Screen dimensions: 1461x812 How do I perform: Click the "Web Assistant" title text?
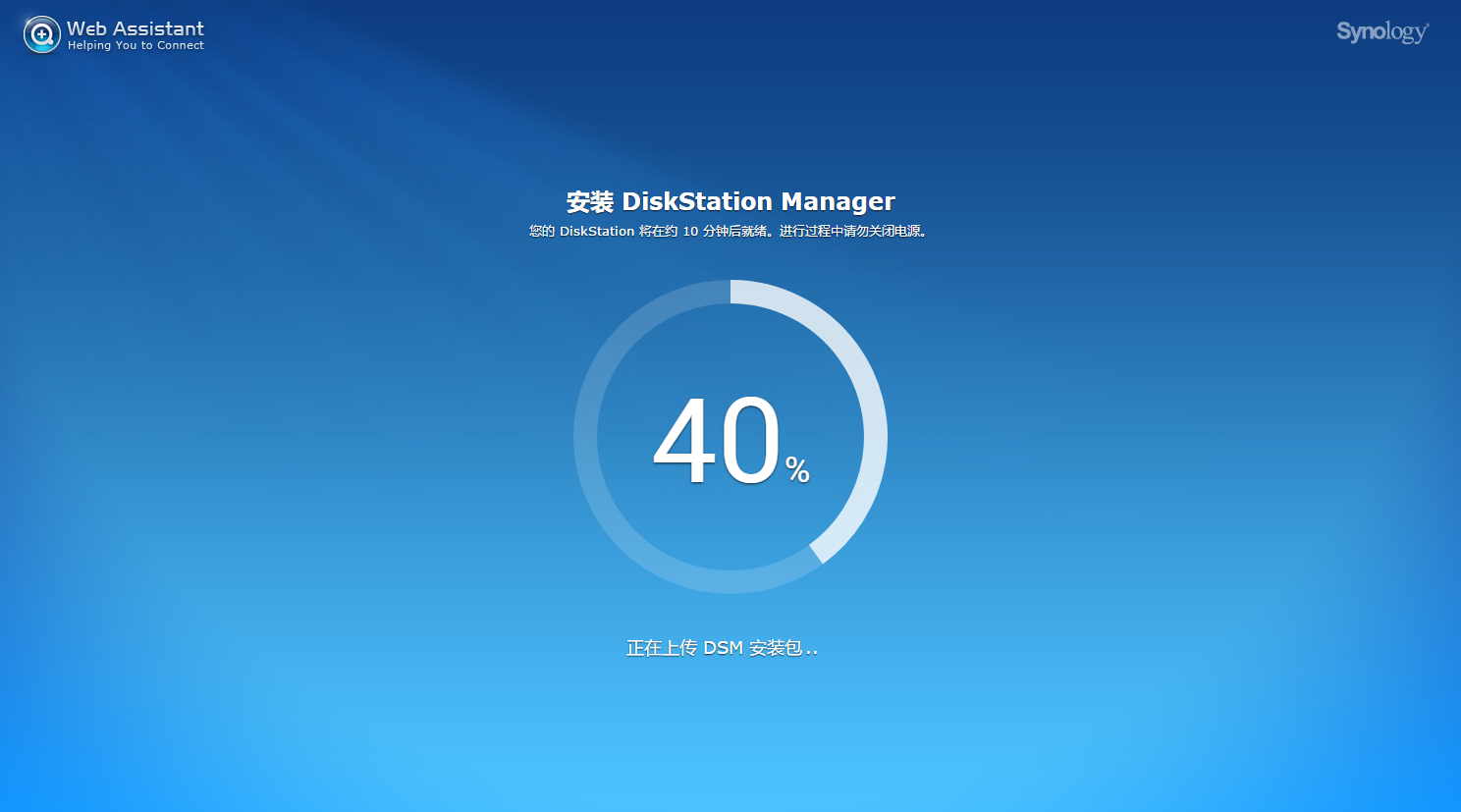(135, 28)
